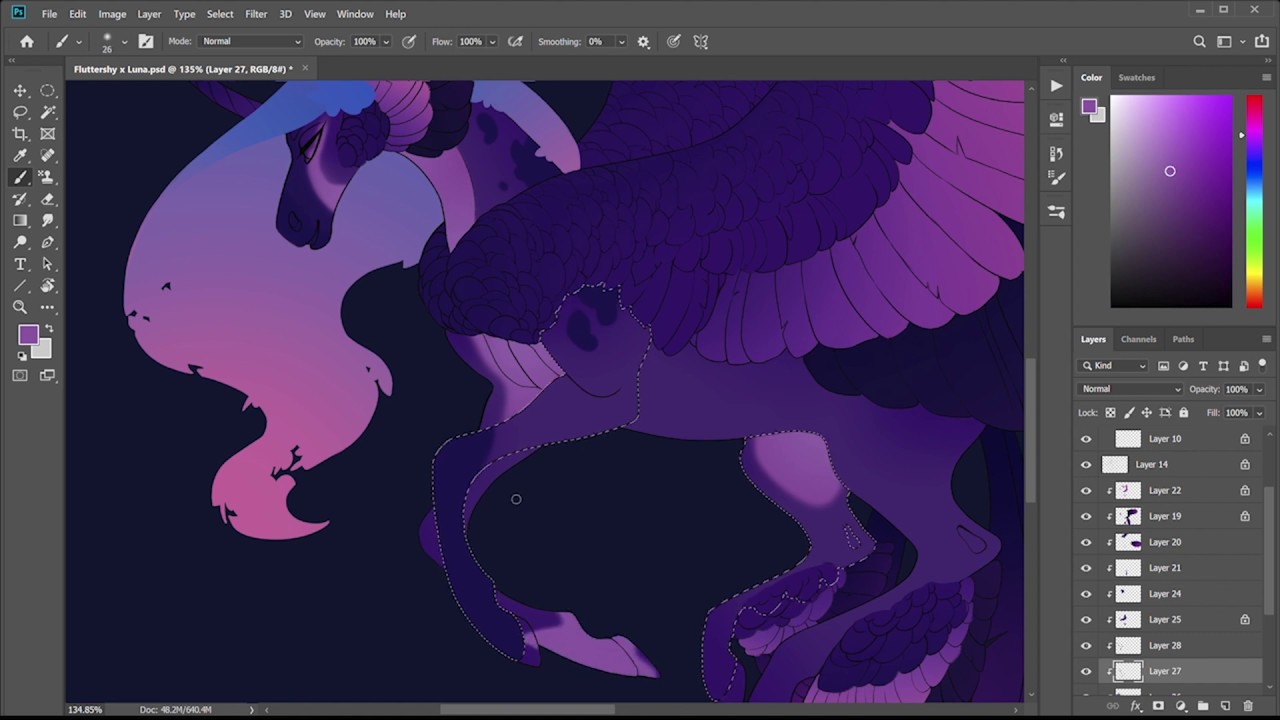Select the Dodge tool
This screenshot has width=1280, height=720.
[x=20, y=243]
